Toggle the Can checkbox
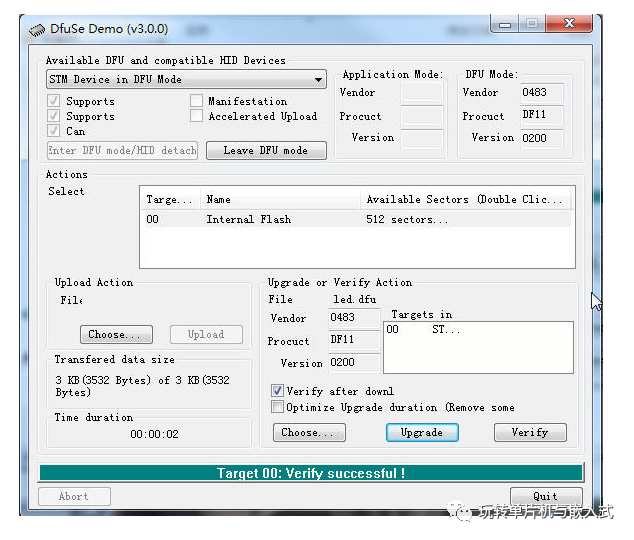634x540 pixels. point(53,131)
